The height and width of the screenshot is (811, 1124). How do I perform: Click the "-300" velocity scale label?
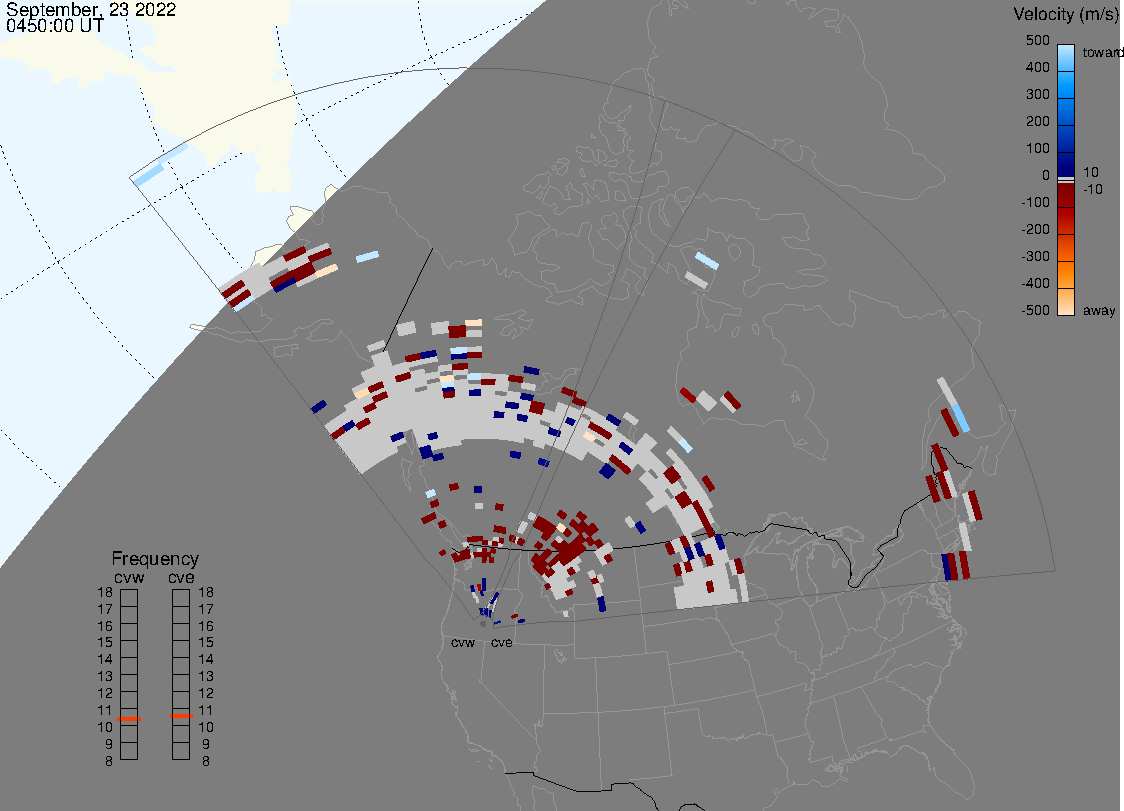click(1035, 257)
